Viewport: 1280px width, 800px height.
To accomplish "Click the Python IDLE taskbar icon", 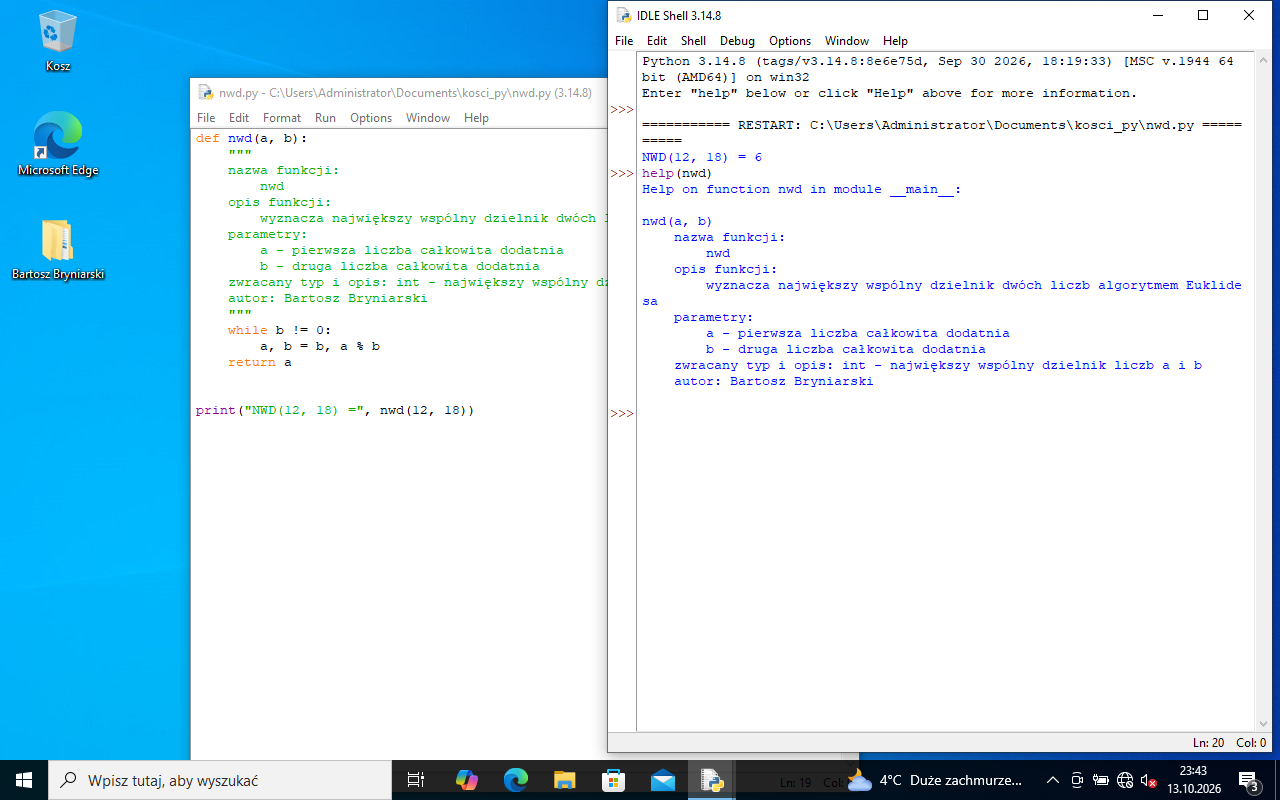I will click(711, 780).
